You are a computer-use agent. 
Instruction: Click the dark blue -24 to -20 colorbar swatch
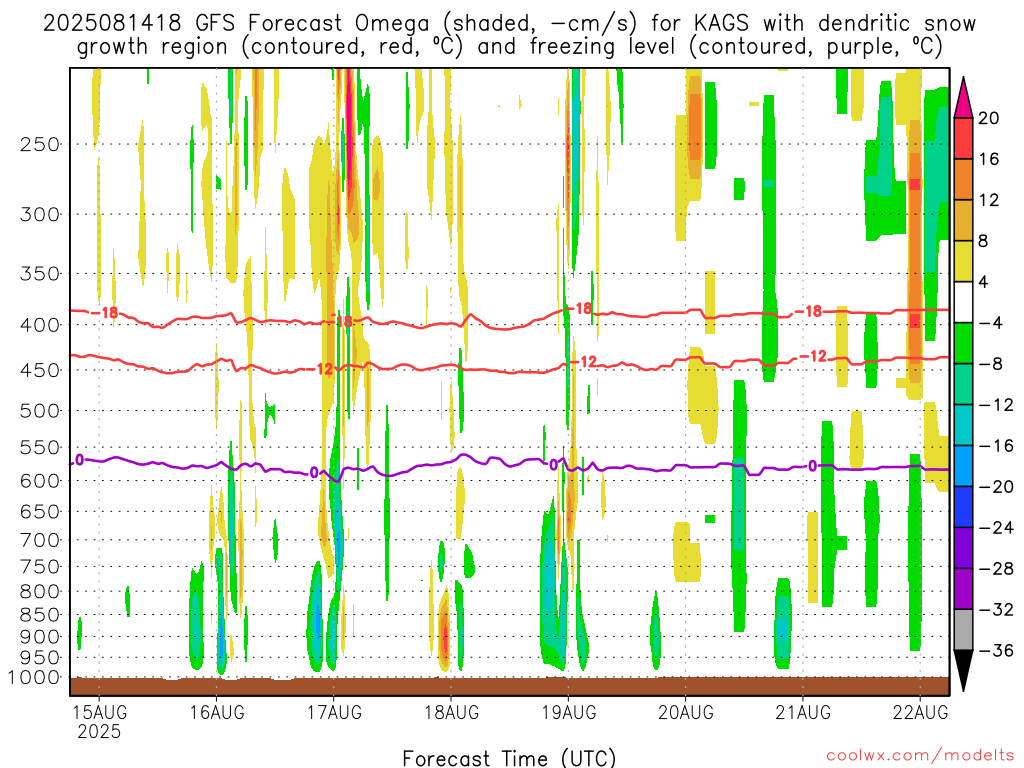pos(963,507)
